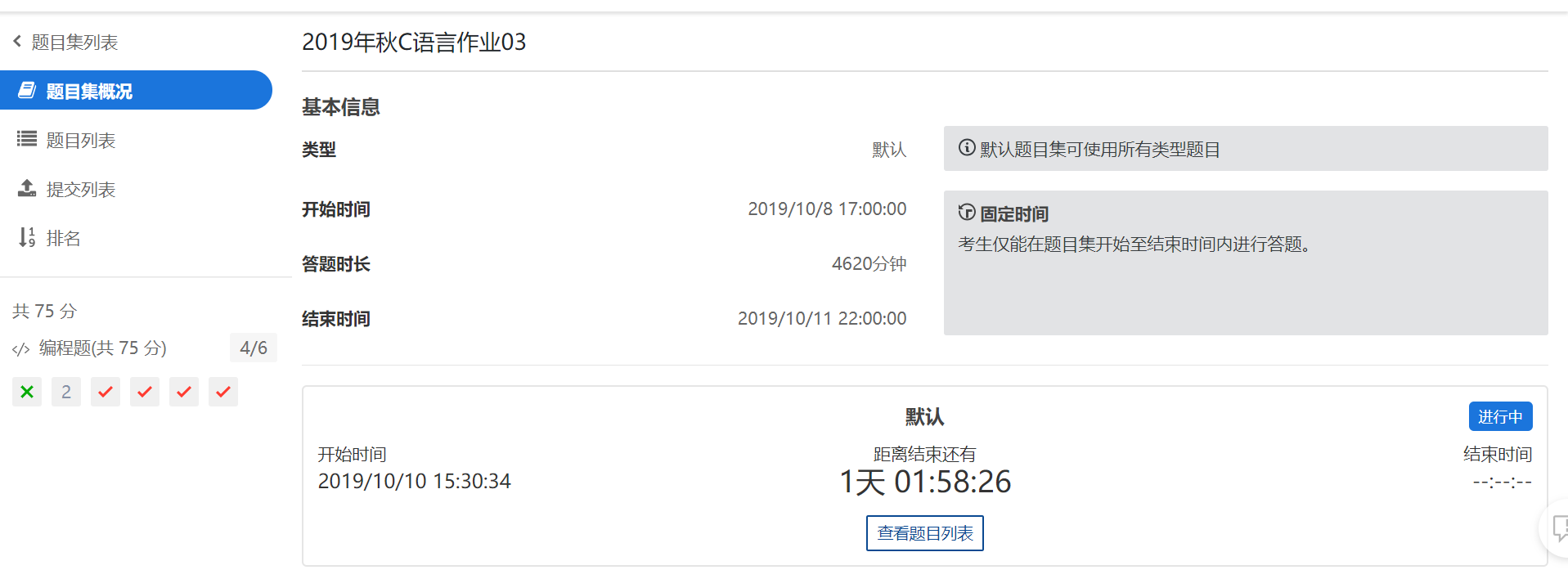Click the list icon beside 题目列表
The height and width of the screenshot is (570, 1568).
tap(27, 139)
